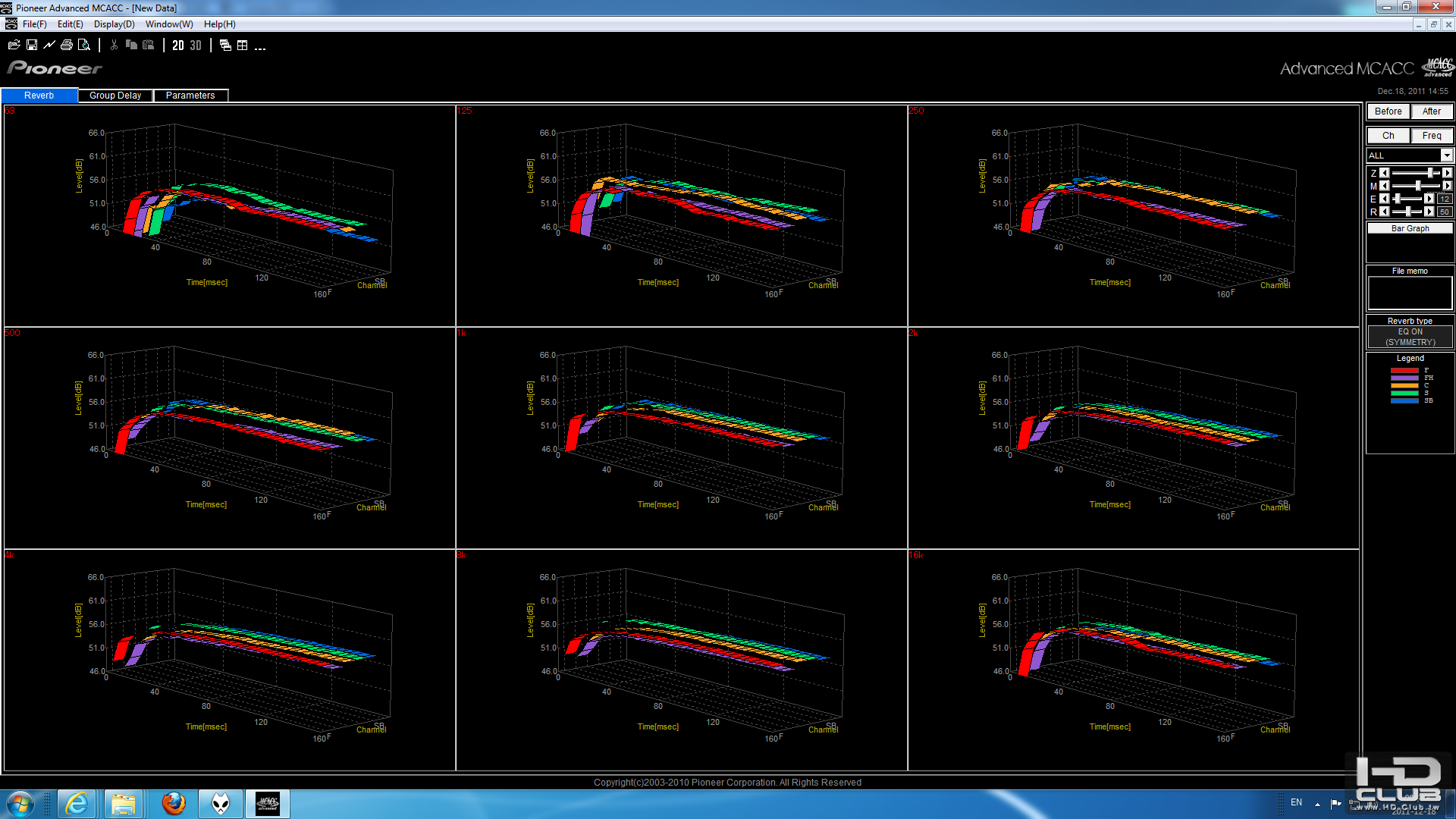The image size is (1456, 819).
Task: Save data with the floppy disk icon
Action: pyautogui.click(x=32, y=45)
